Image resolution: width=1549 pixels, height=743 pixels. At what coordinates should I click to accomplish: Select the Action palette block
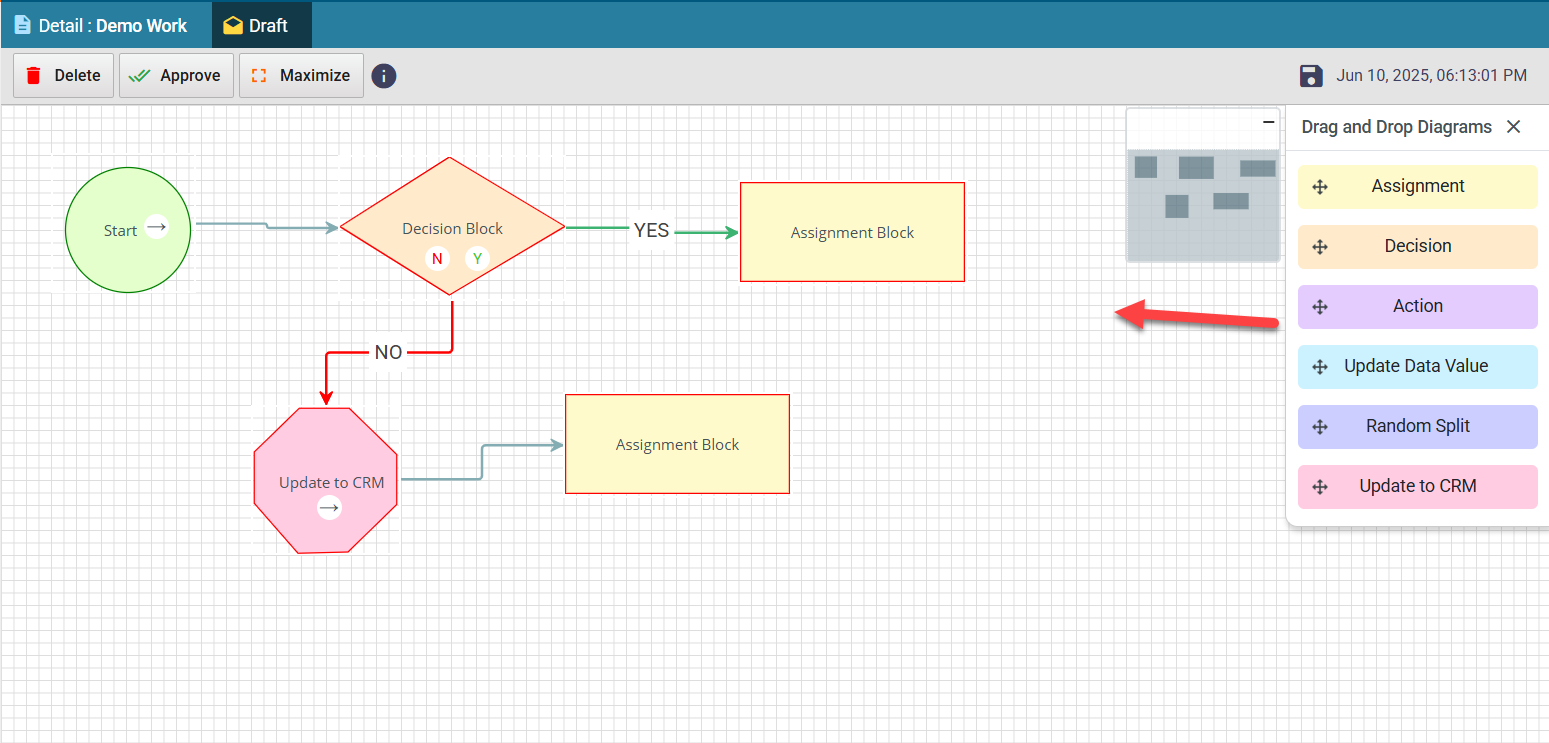tap(1417, 307)
